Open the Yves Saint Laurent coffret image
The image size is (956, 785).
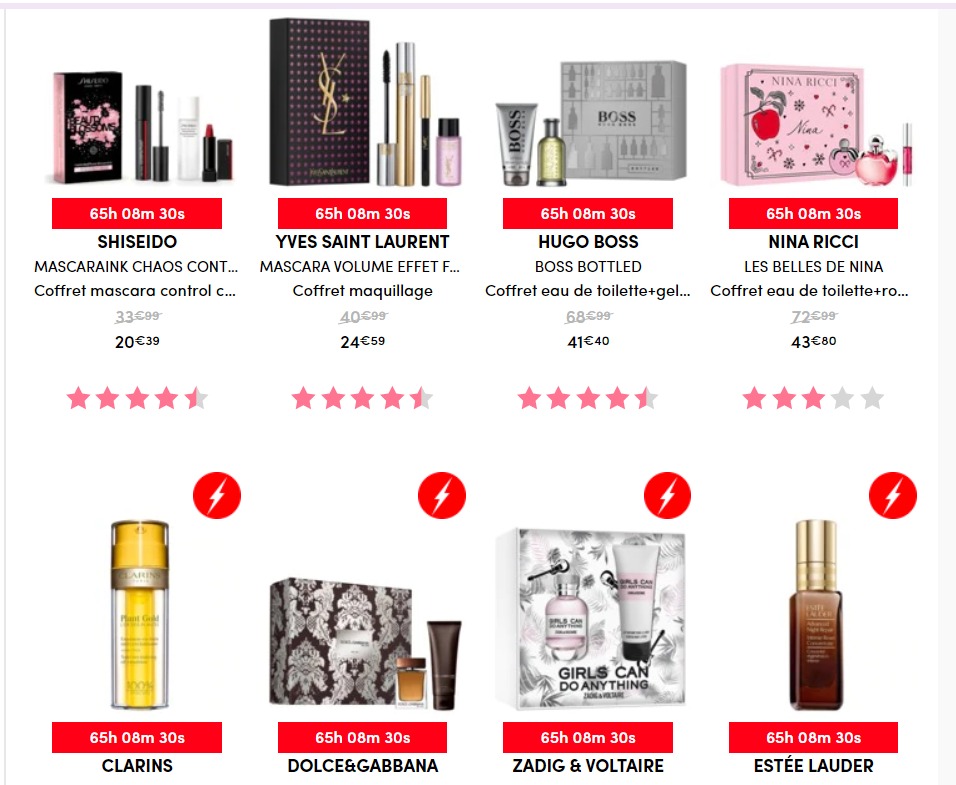click(365, 102)
